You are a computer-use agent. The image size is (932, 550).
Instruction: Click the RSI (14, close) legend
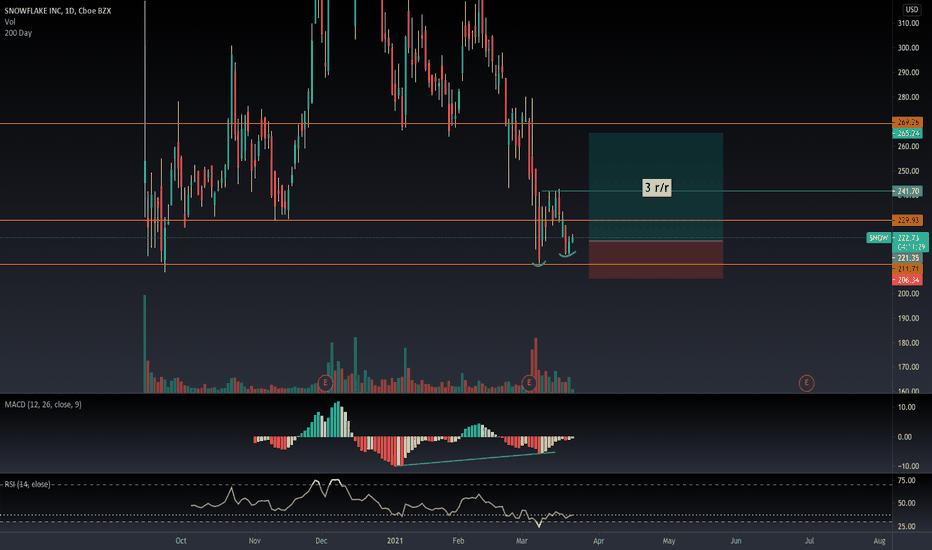(x=27, y=484)
